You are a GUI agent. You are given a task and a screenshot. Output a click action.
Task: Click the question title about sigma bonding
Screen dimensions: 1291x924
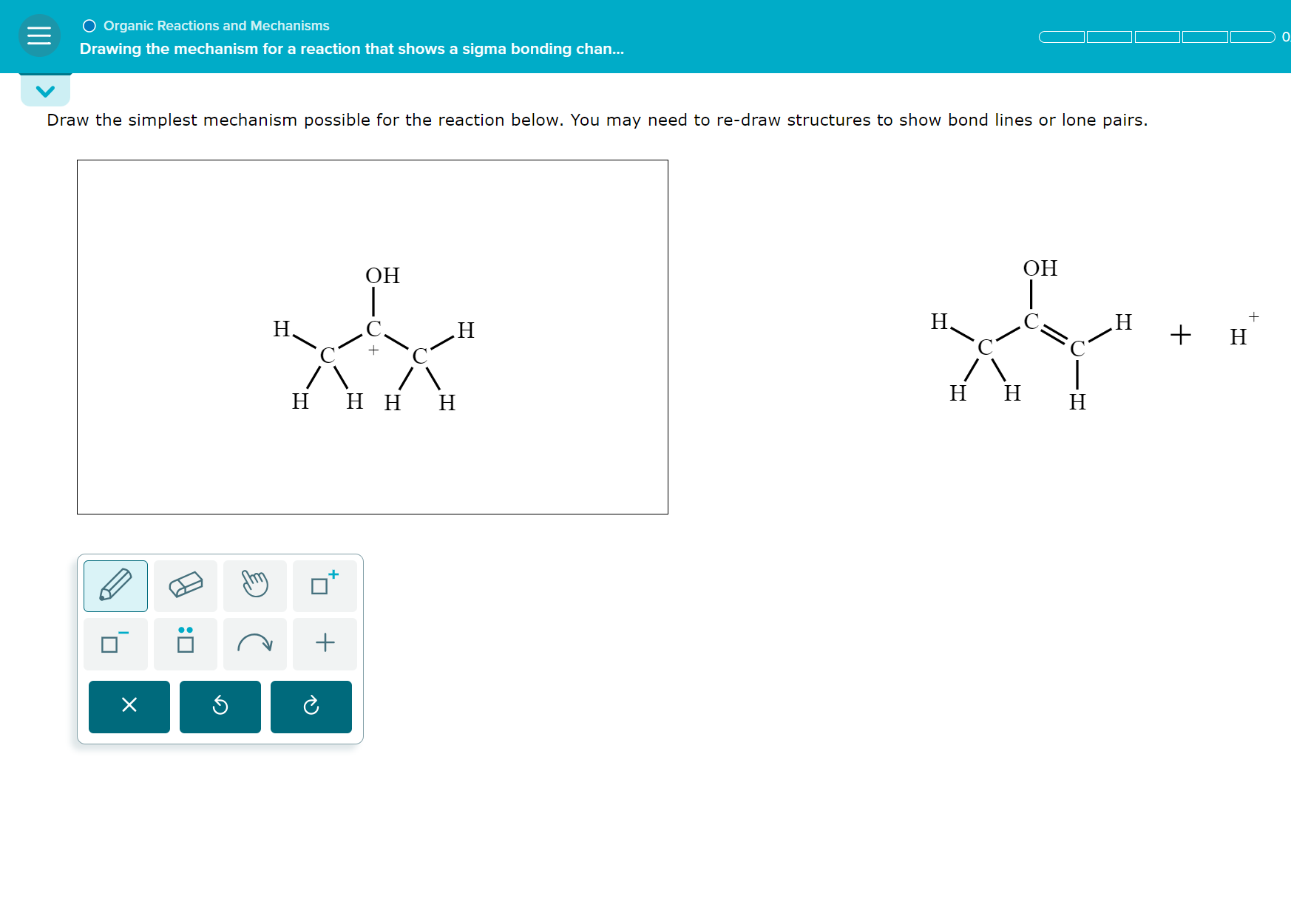[351, 49]
